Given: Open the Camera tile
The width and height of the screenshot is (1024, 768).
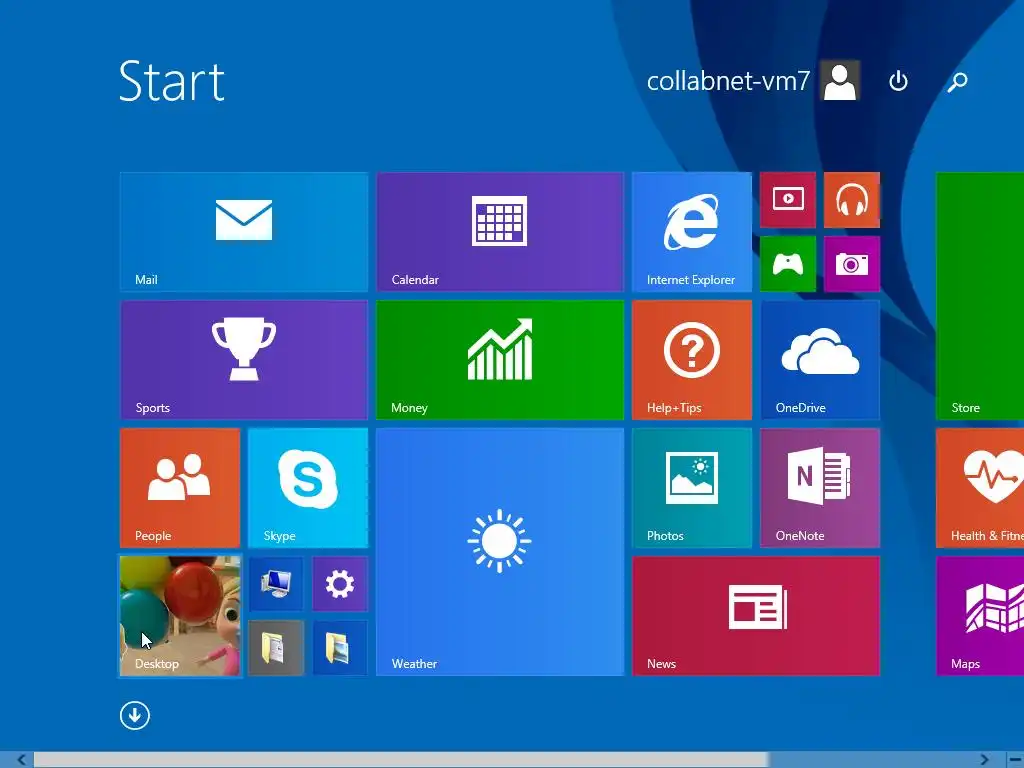Looking at the screenshot, I should [x=852, y=264].
